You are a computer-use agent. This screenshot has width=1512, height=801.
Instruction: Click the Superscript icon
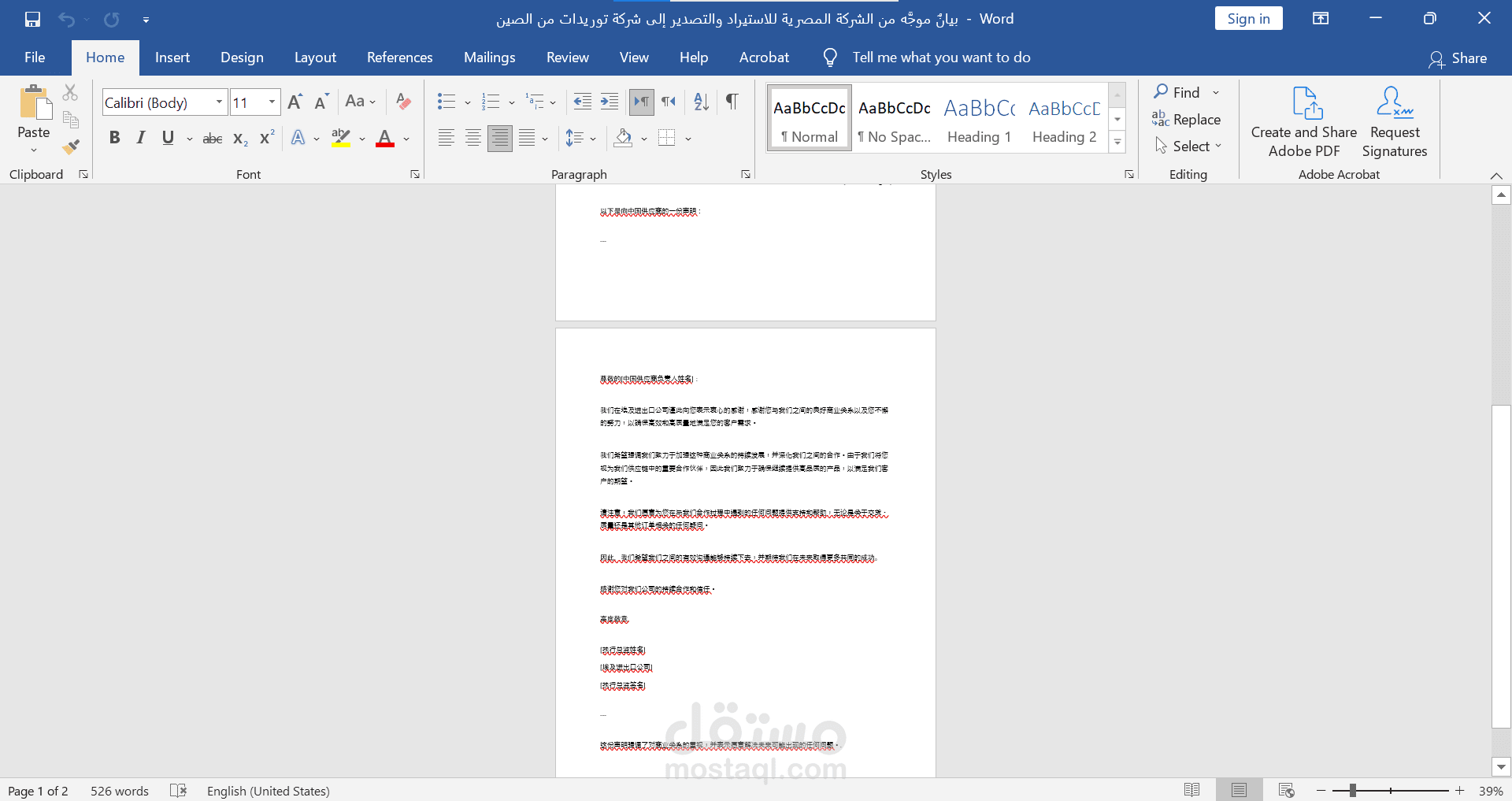click(x=267, y=138)
